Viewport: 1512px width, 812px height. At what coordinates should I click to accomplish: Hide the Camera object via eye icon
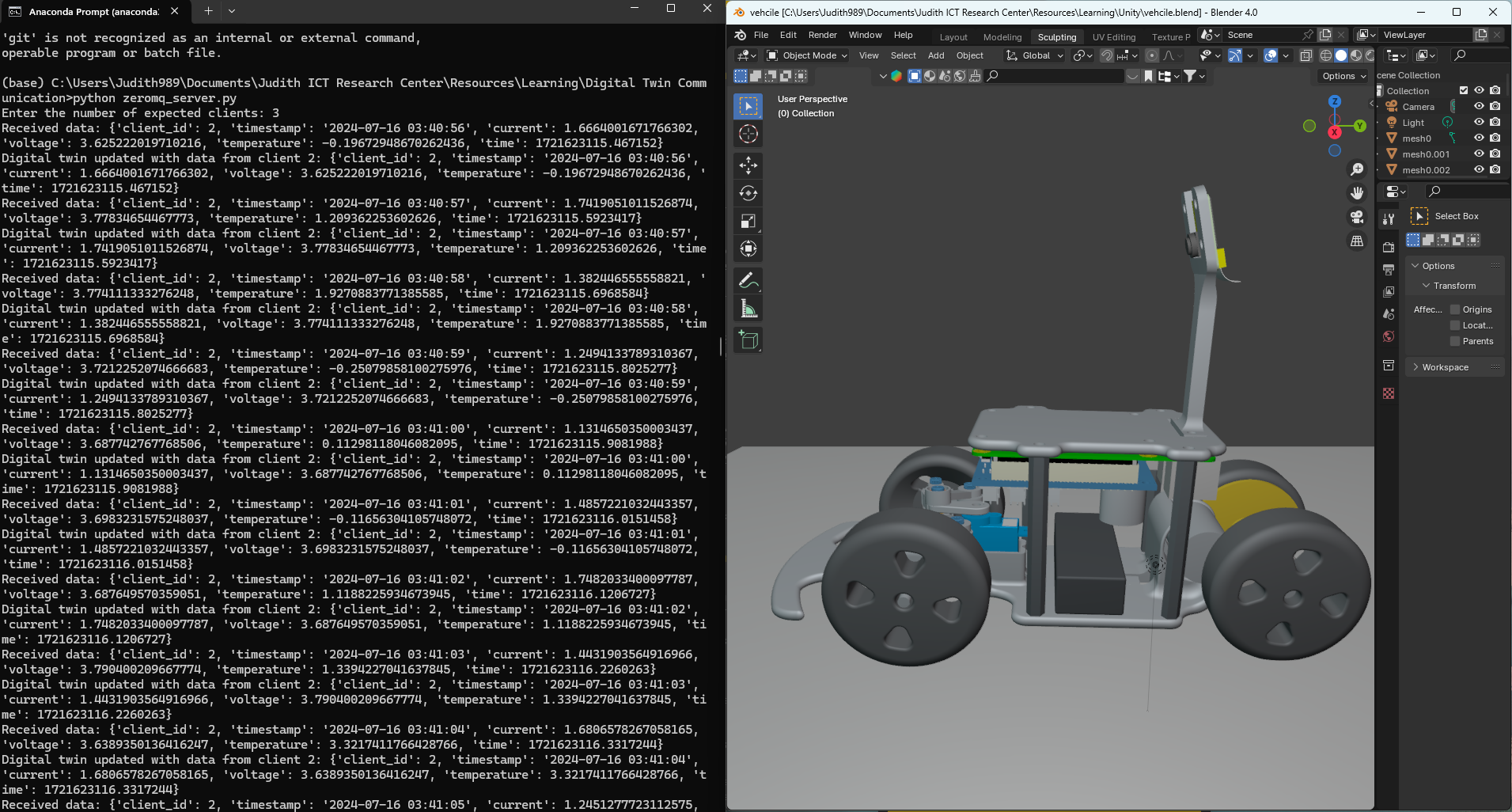(x=1479, y=107)
